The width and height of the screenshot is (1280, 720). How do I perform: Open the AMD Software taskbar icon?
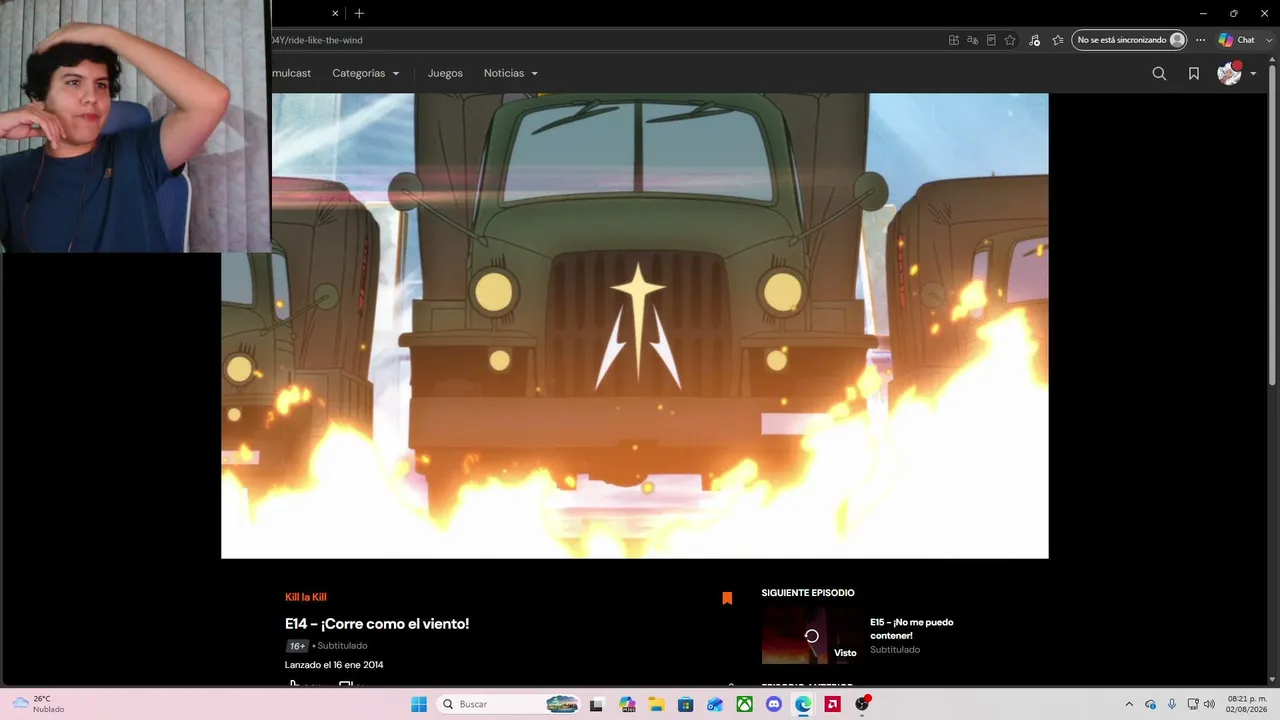(832, 704)
